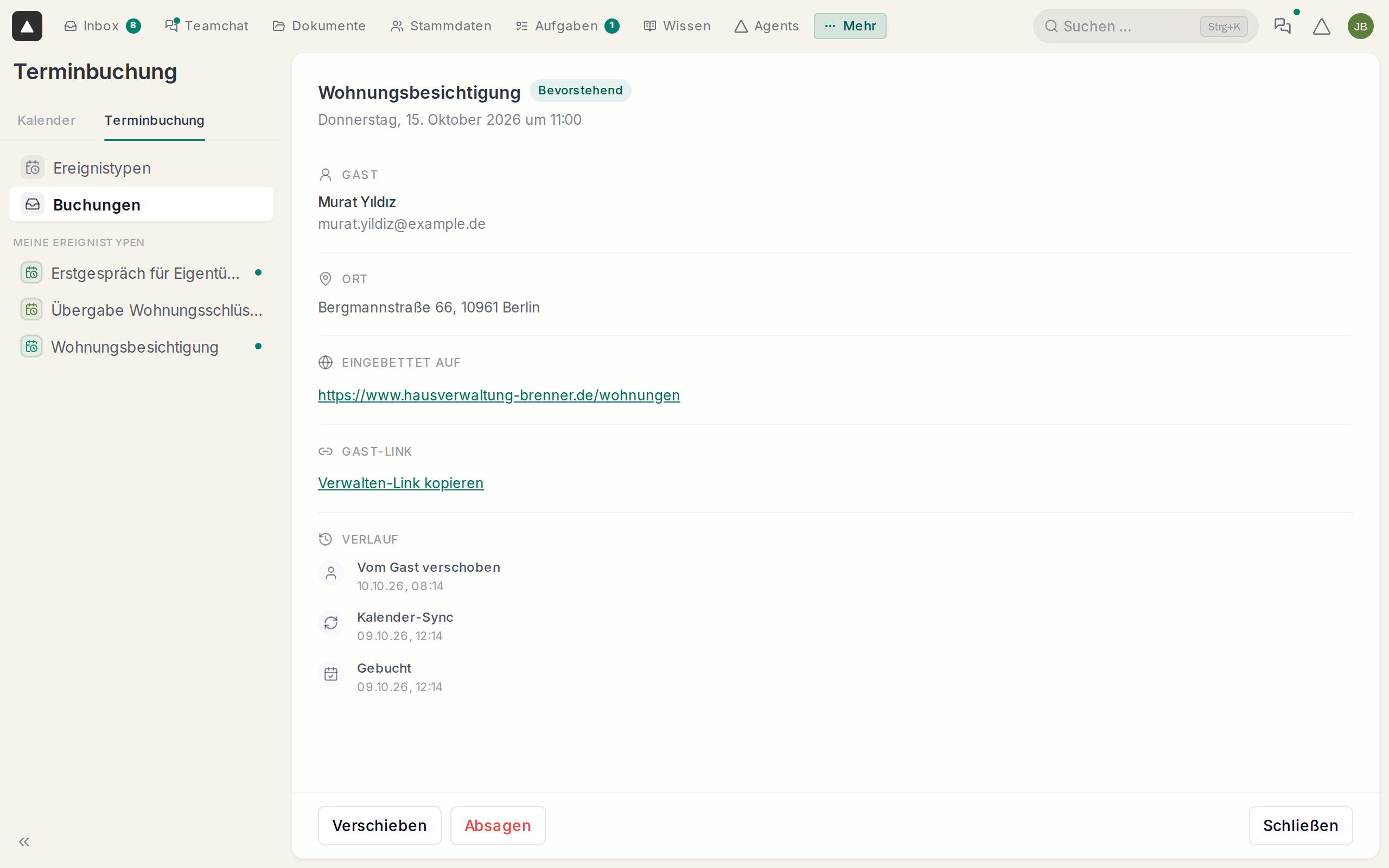
Task: Click the app logo home icon
Action: click(x=27, y=26)
